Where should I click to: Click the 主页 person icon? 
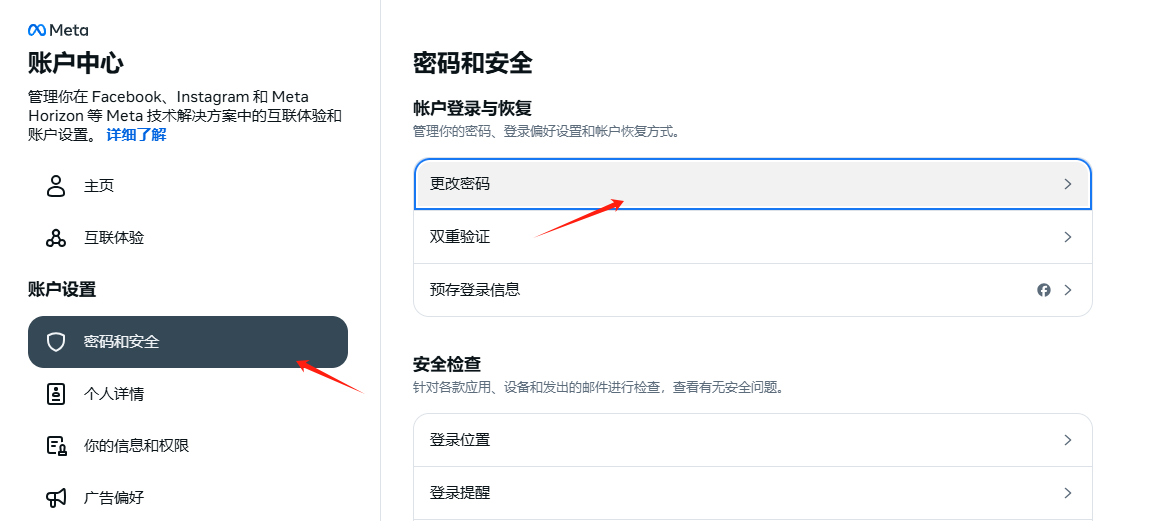(56, 186)
